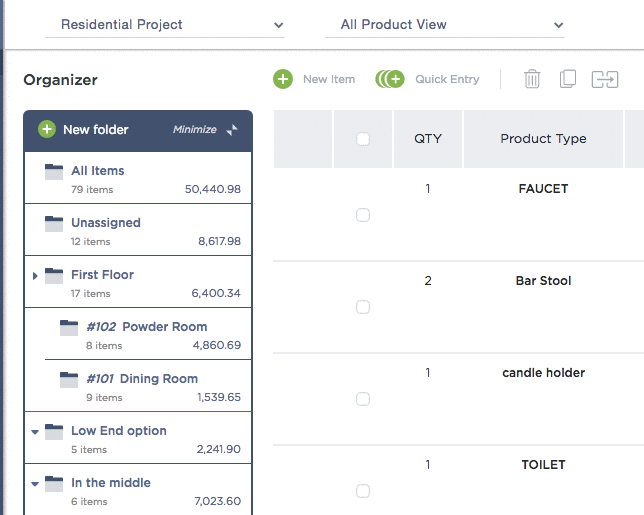The image size is (644, 515).
Task: Click the TOILET product type text
Action: click(543, 465)
